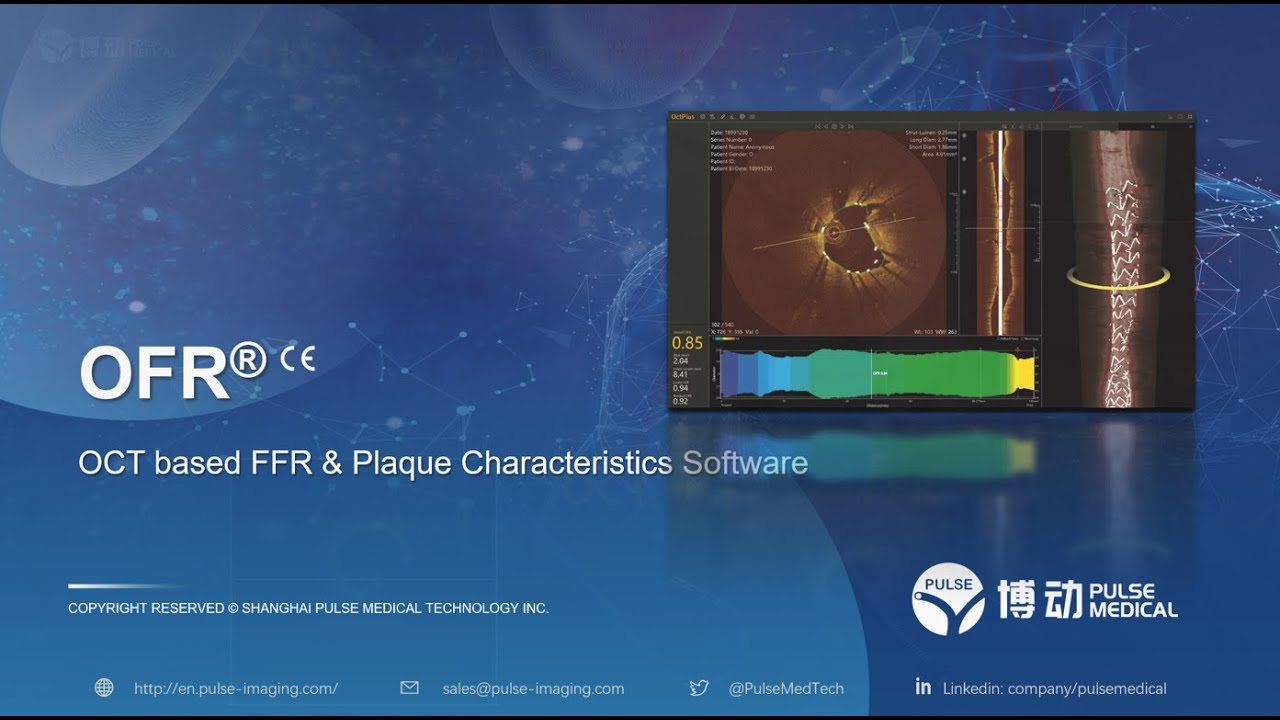Viewport: 1280px width, 720px height.
Task: Jump to the last frame in the OCT viewer
Action: click(851, 126)
